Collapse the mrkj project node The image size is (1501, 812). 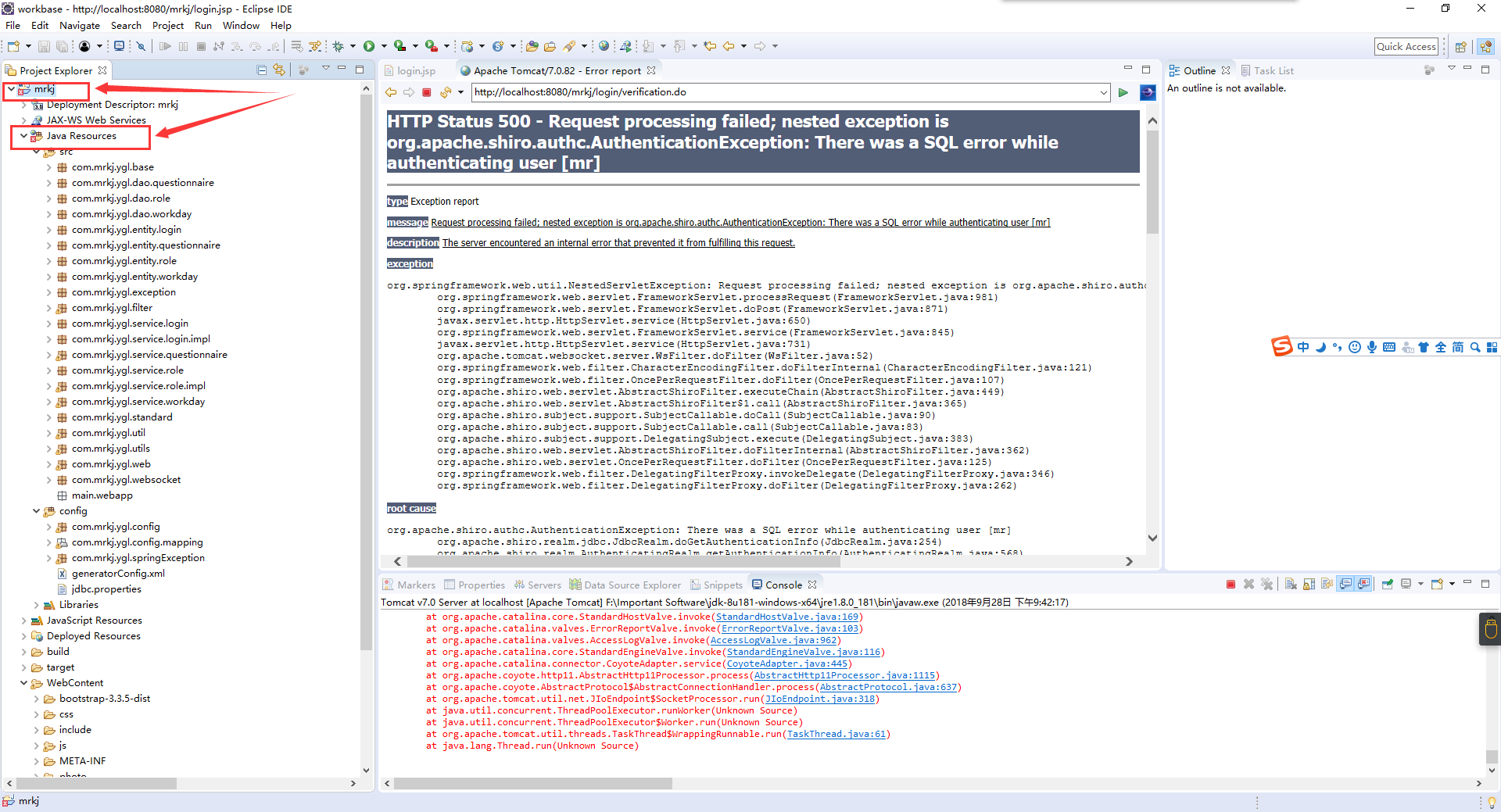(11, 89)
